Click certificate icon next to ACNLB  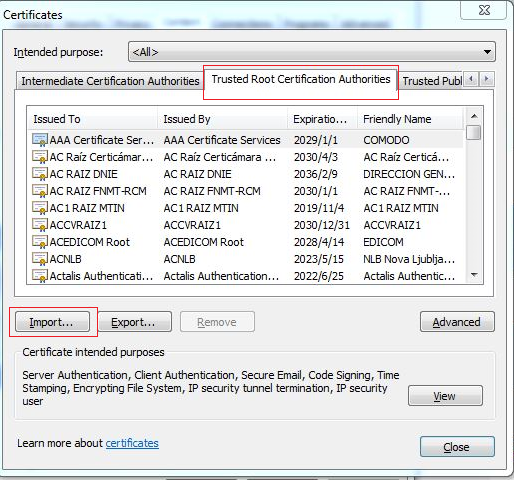click(x=40, y=259)
